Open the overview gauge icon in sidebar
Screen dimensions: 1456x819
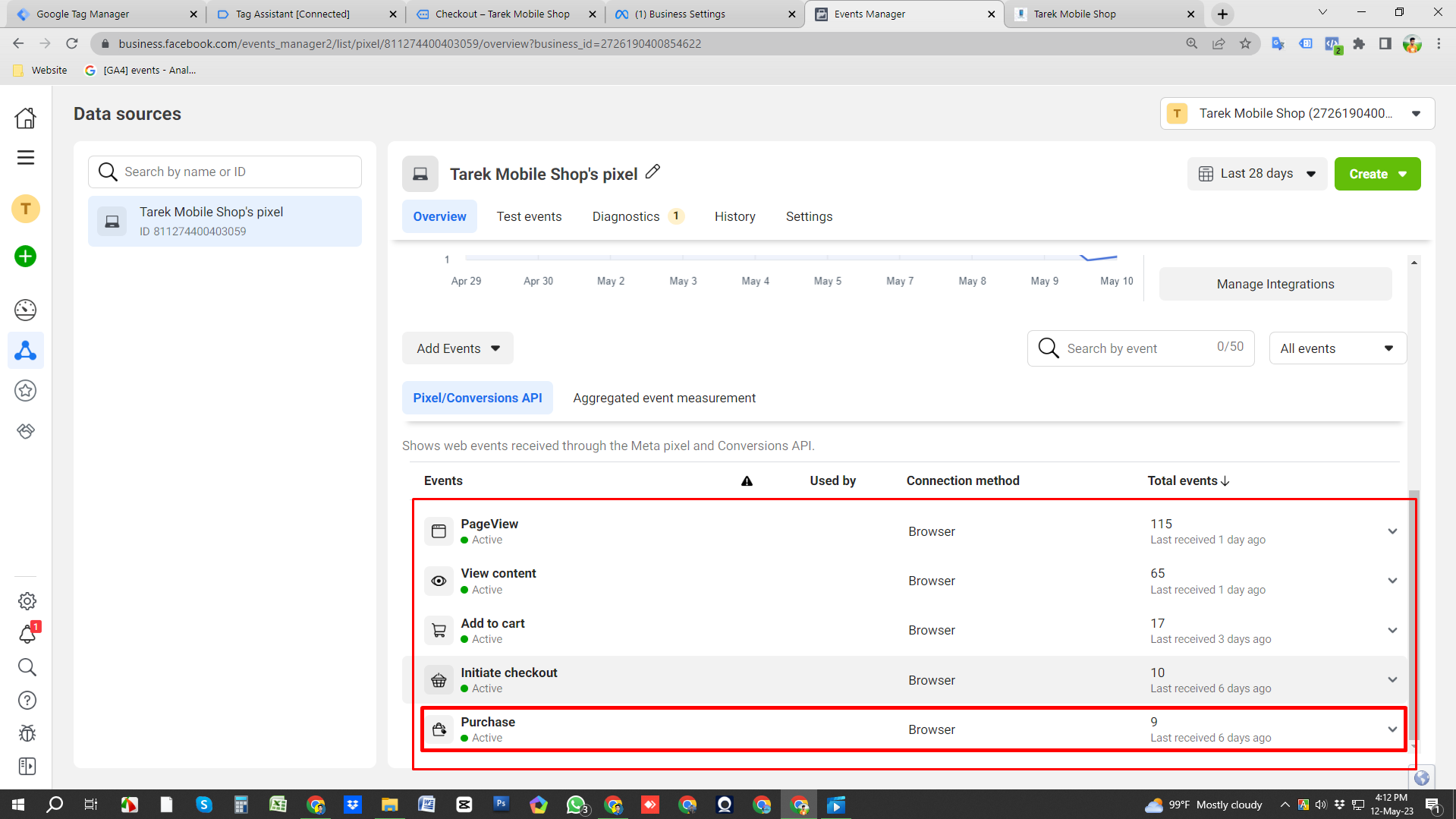26,310
